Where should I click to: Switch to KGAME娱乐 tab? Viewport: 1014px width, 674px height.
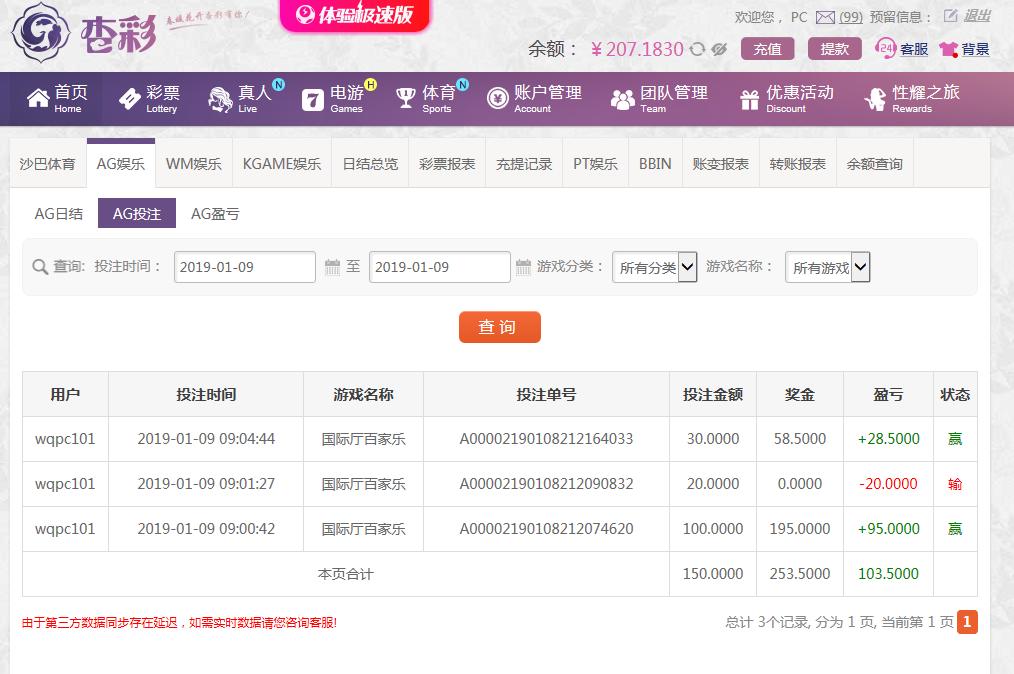282,164
